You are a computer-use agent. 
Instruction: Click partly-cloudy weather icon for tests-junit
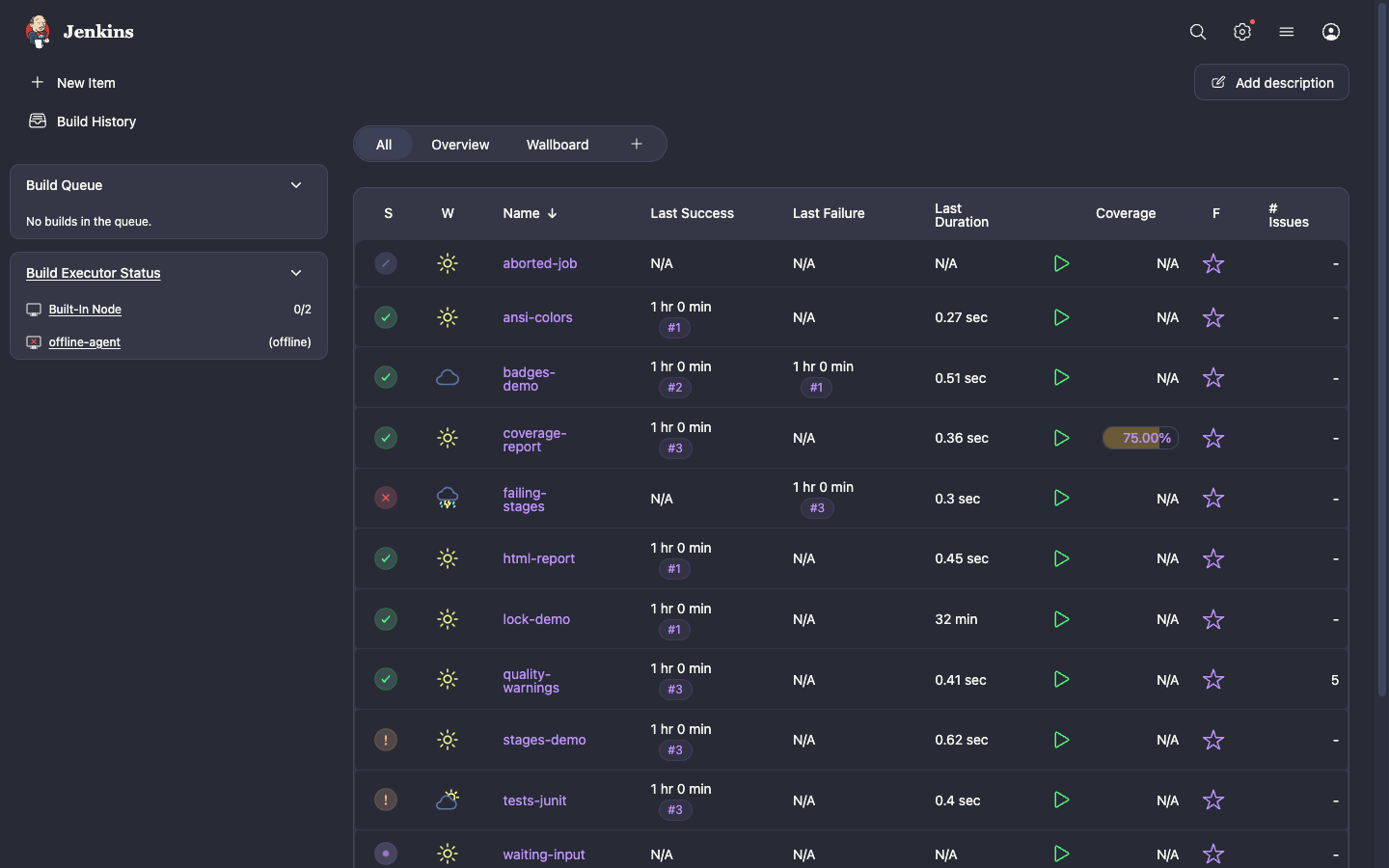[448, 800]
